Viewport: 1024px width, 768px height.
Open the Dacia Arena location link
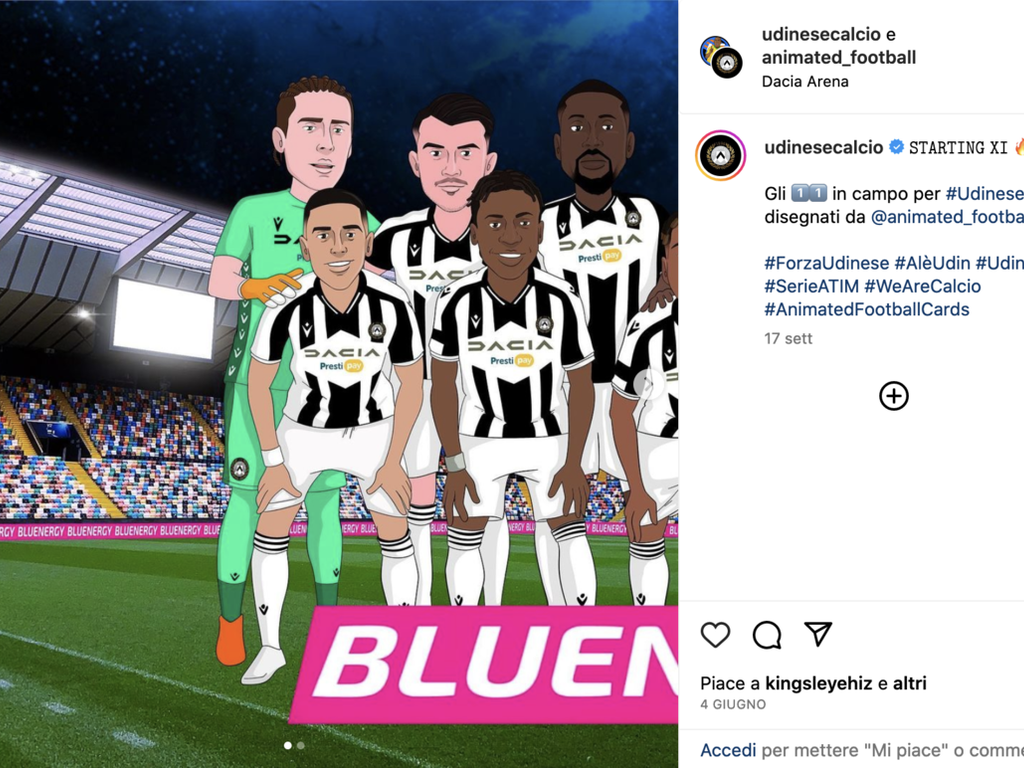(x=805, y=82)
